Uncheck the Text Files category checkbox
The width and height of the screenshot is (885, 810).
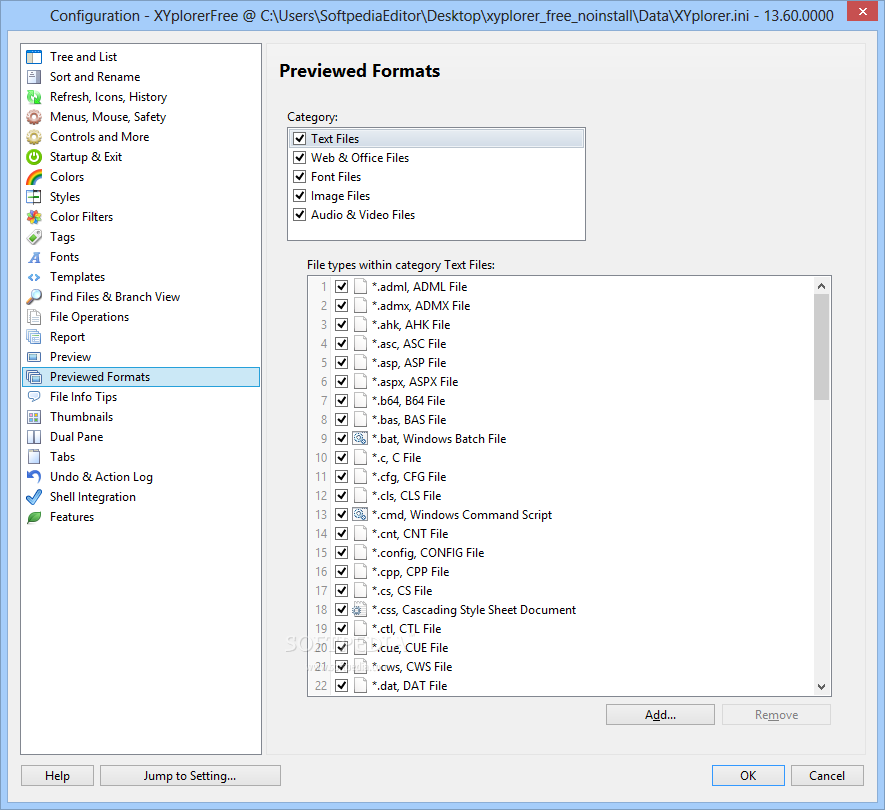300,138
